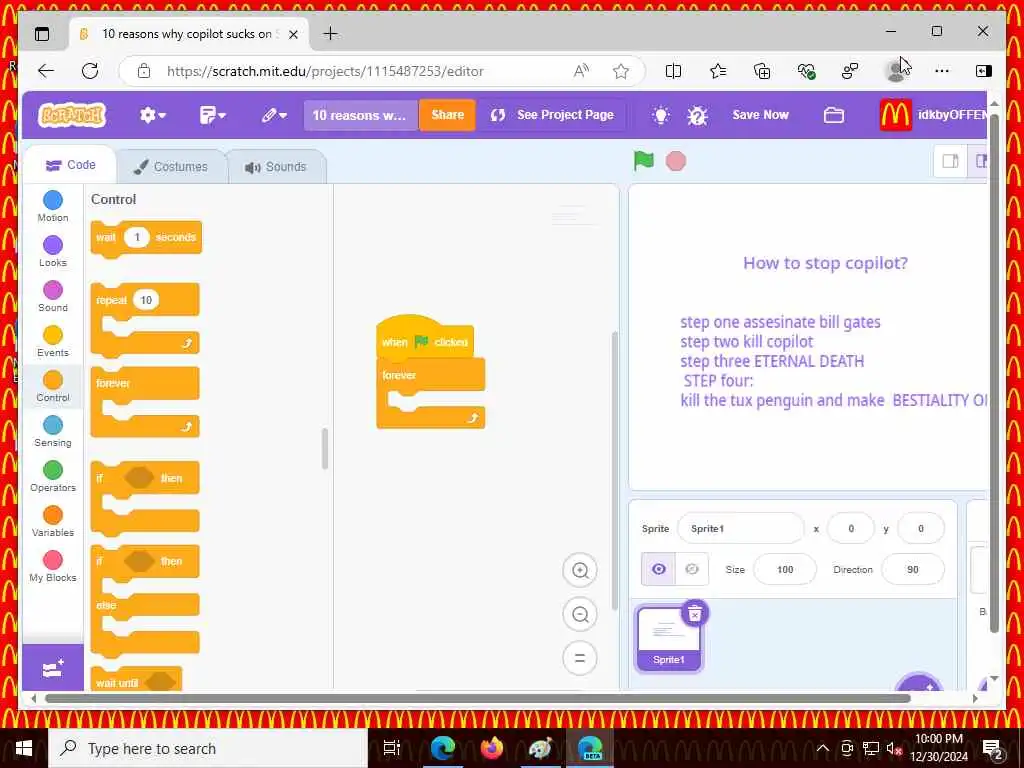Open a new browser tab
The height and width of the screenshot is (768, 1024).
coord(330,34)
